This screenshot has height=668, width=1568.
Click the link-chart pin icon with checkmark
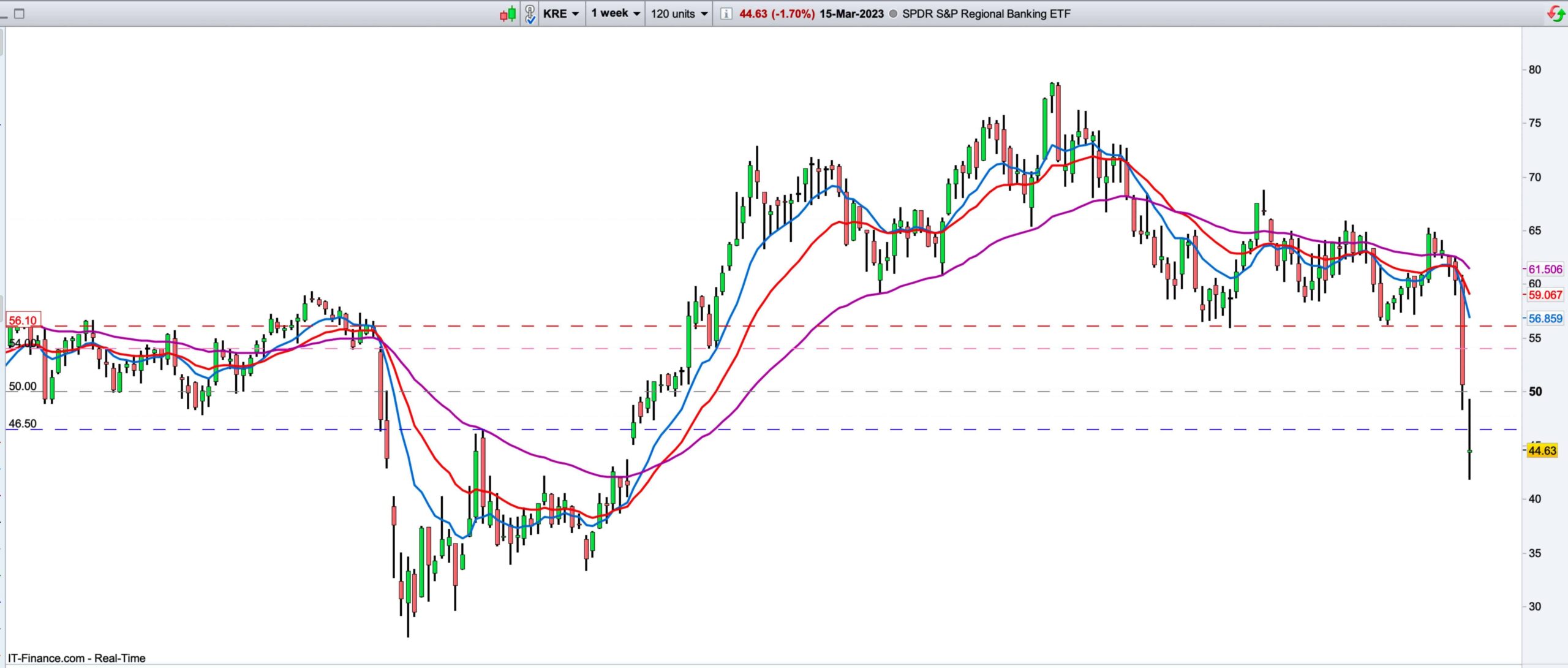pyautogui.click(x=530, y=13)
